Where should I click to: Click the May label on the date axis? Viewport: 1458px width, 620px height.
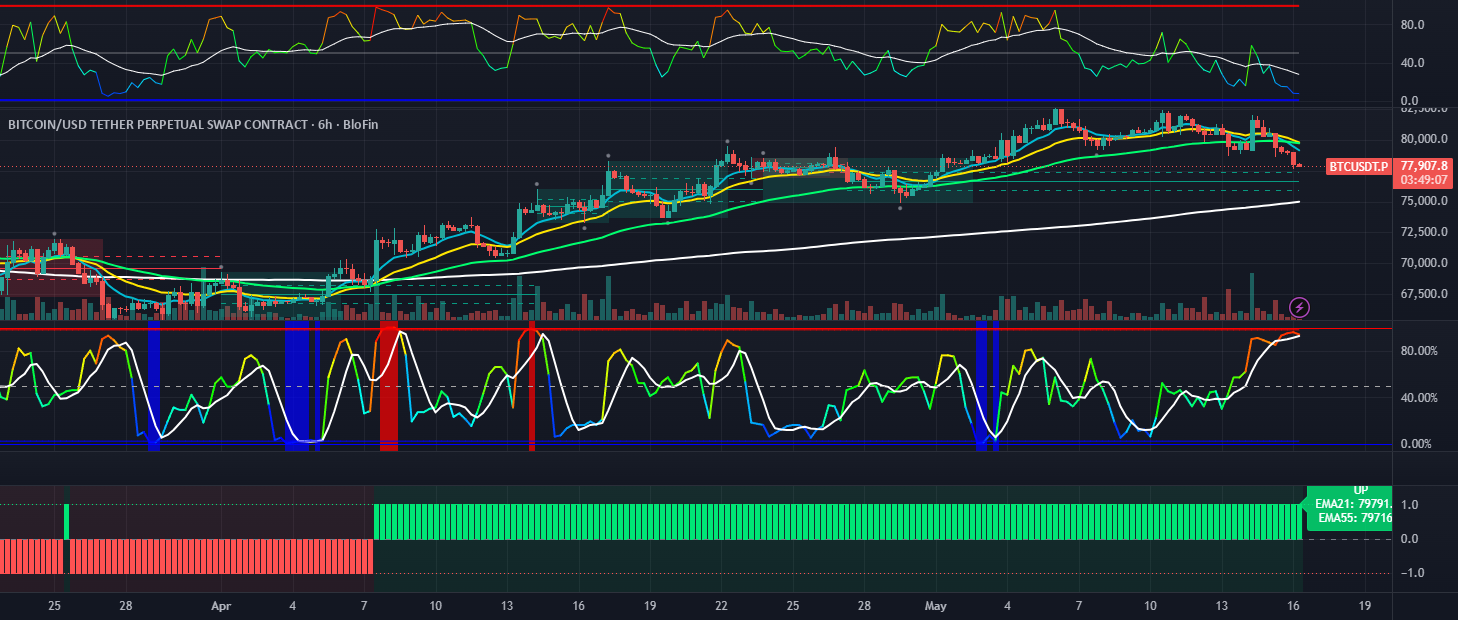pos(936,606)
